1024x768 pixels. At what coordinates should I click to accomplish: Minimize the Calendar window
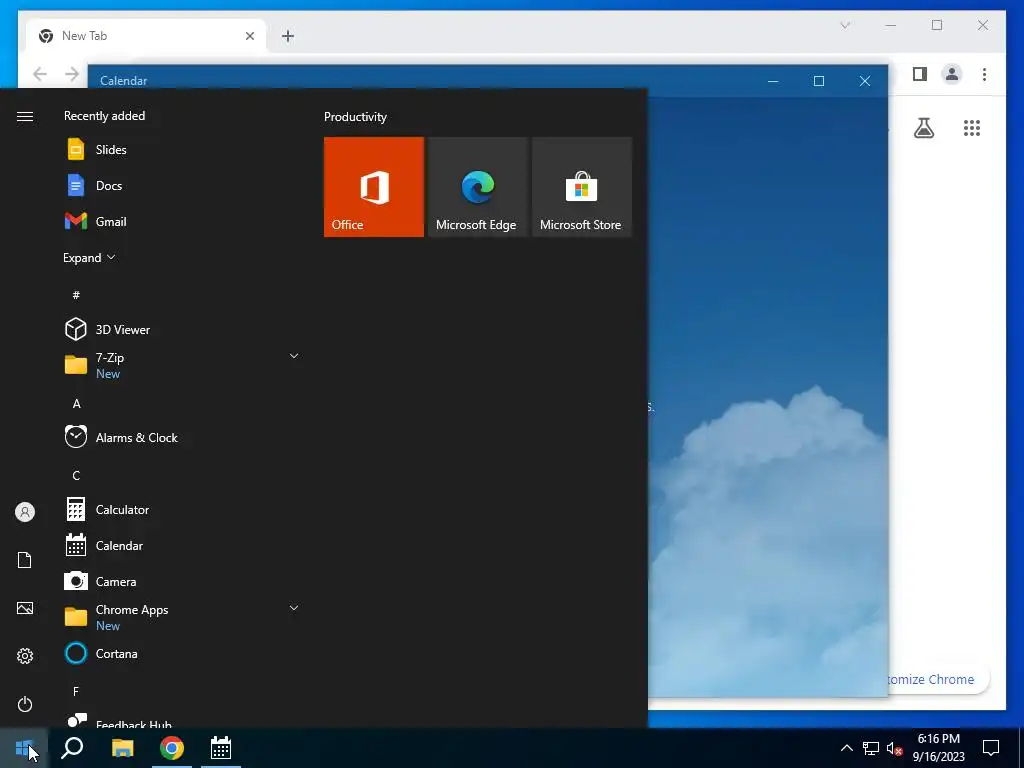(x=773, y=81)
